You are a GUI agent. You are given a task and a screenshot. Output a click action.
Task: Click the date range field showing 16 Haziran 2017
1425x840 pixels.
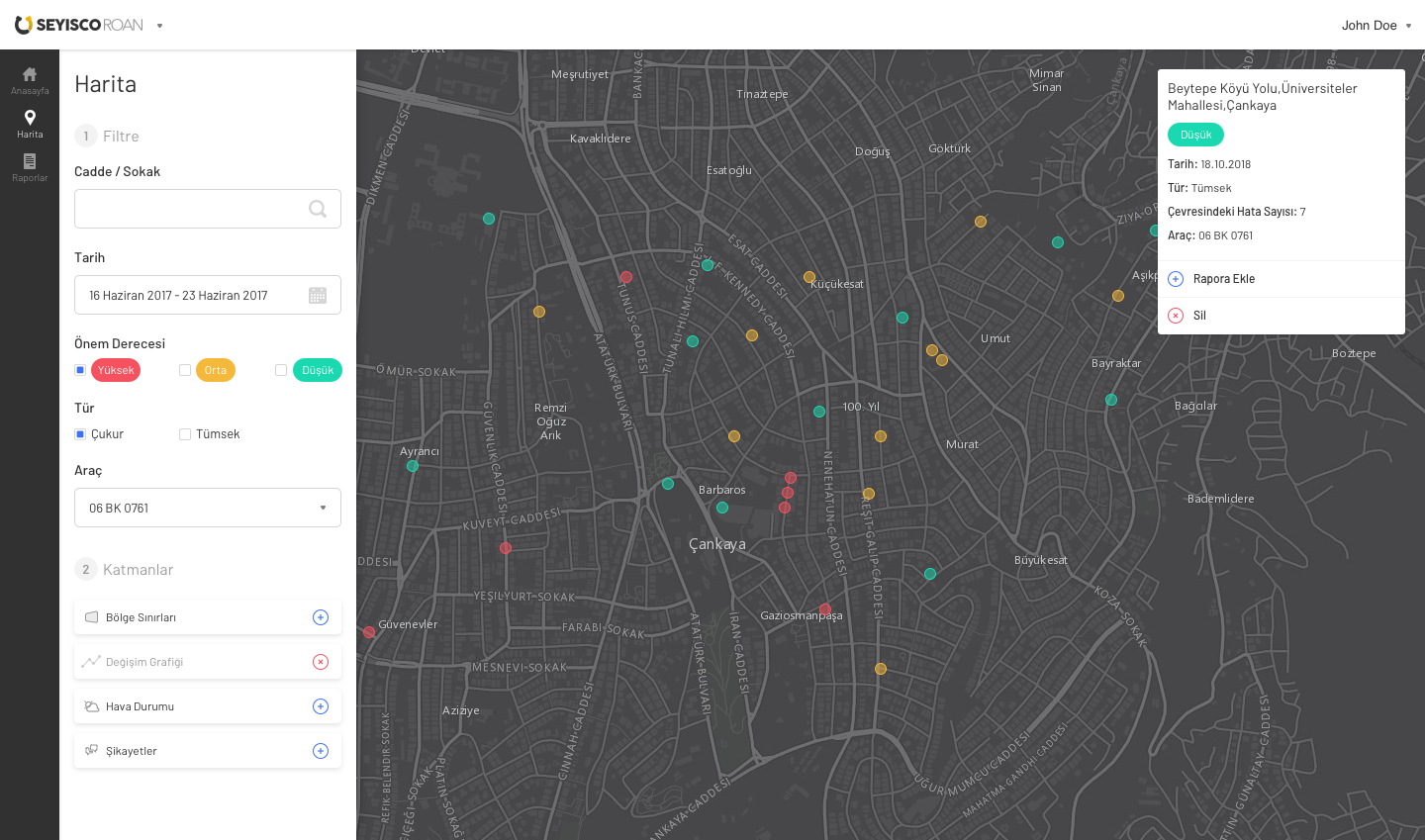pyautogui.click(x=208, y=295)
